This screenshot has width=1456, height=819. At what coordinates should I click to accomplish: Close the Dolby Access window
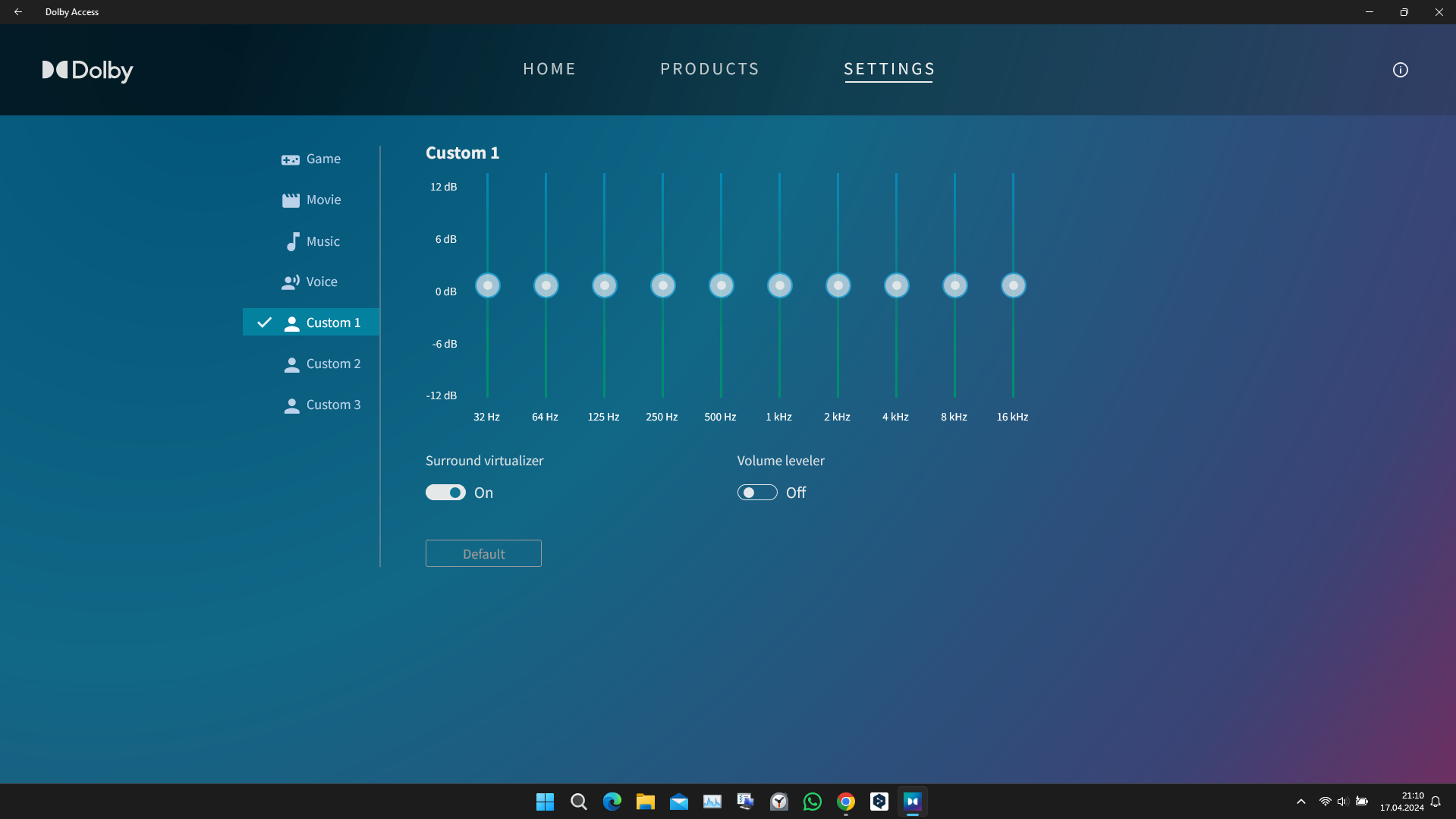coord(1439,12)
